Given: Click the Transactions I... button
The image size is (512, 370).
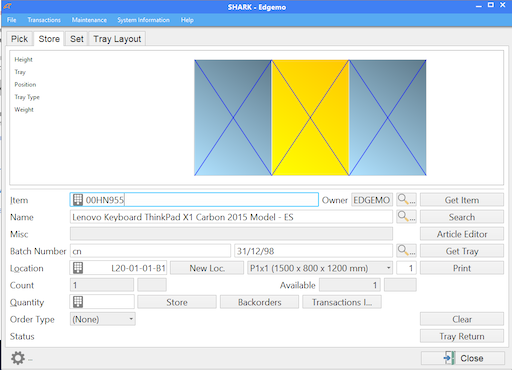Looking at the screenshot, I should [342, 302].
